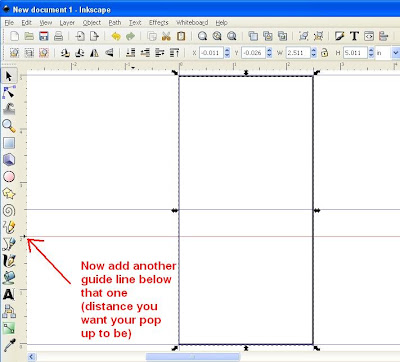Viewport: 400px width, 362px height.
Task: Flip selection horizontally
Action: tap(95, 53)
